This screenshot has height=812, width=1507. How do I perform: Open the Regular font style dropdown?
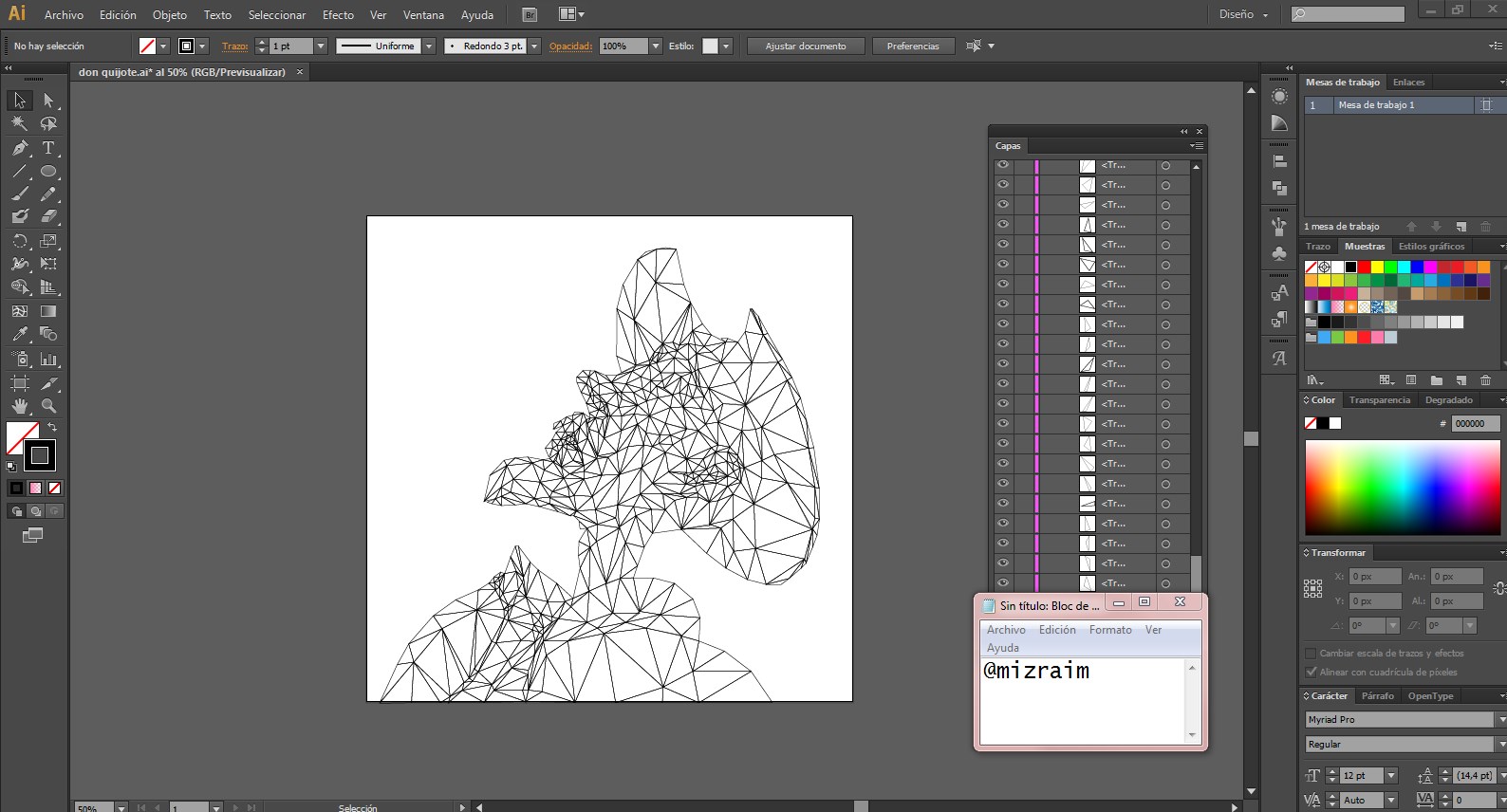pos(1501,745)
